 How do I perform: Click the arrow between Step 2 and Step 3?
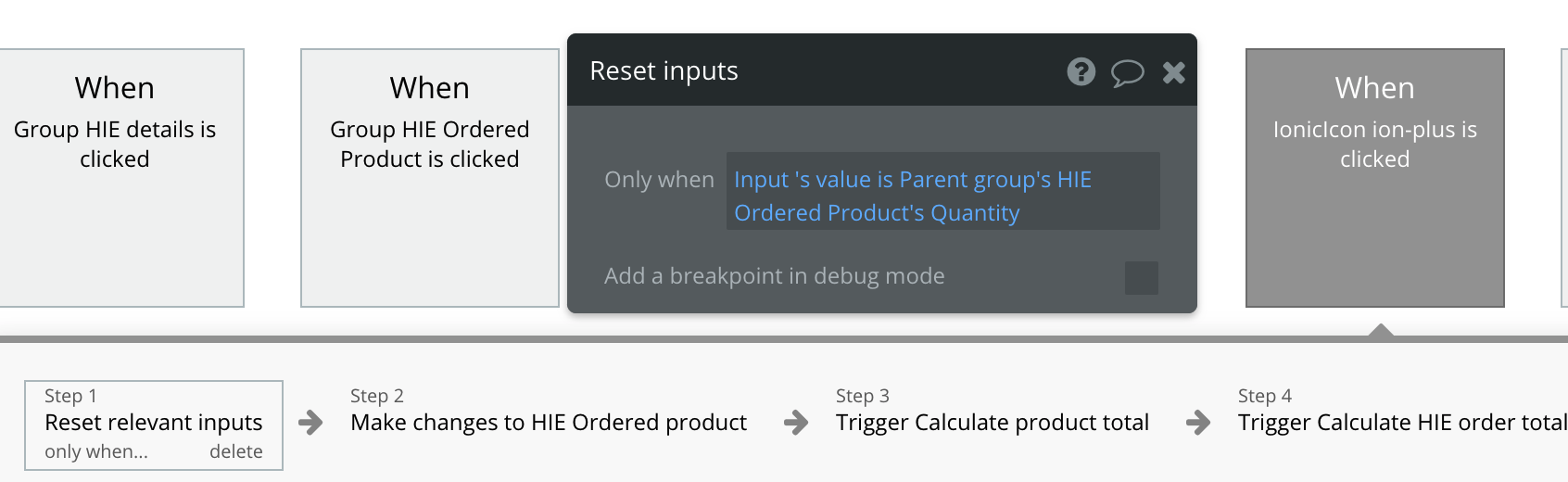[796, 423]
